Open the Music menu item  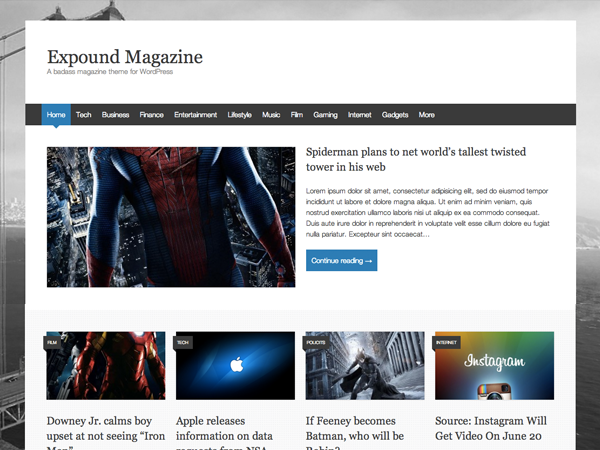coord(271,115)
